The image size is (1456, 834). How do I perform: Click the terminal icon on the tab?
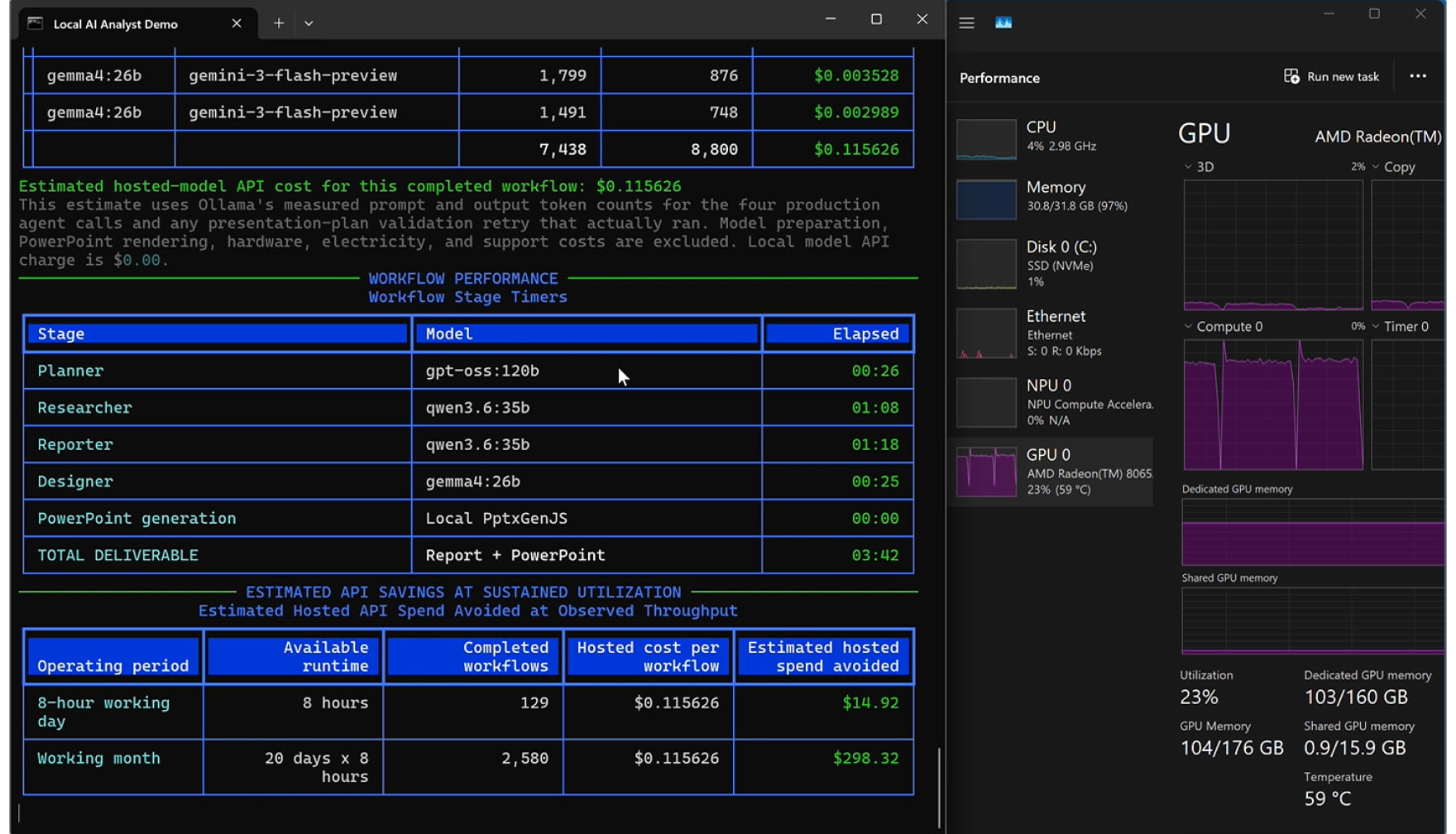coord(35,23)
